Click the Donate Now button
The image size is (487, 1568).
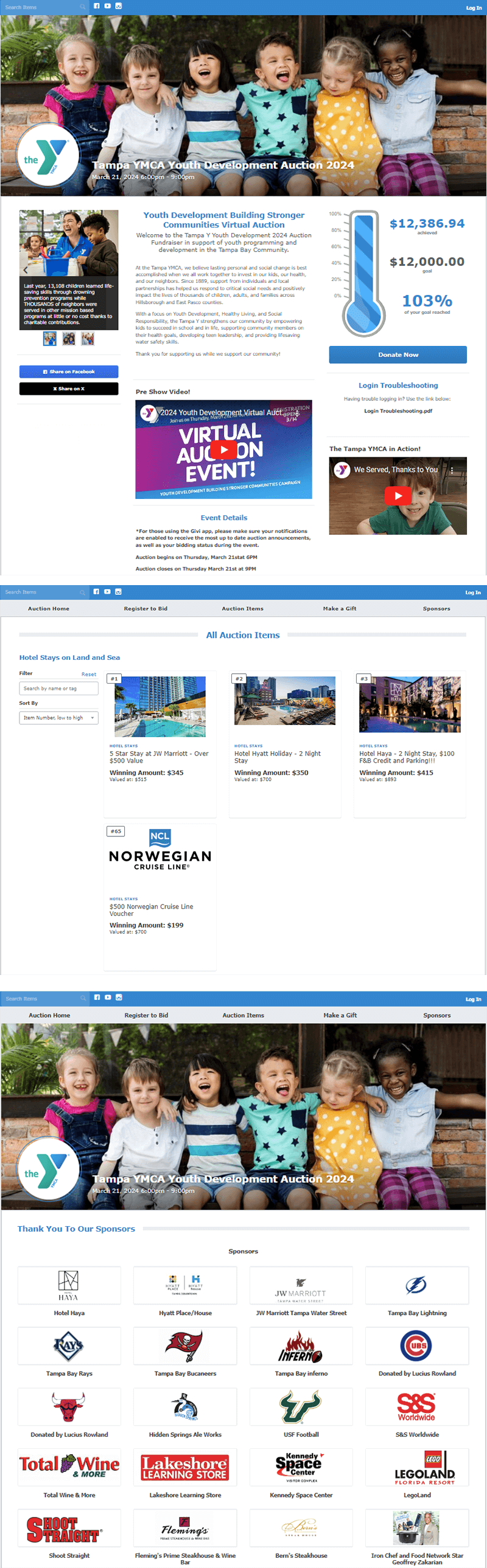pyautogui.click(x=398, y=355)
